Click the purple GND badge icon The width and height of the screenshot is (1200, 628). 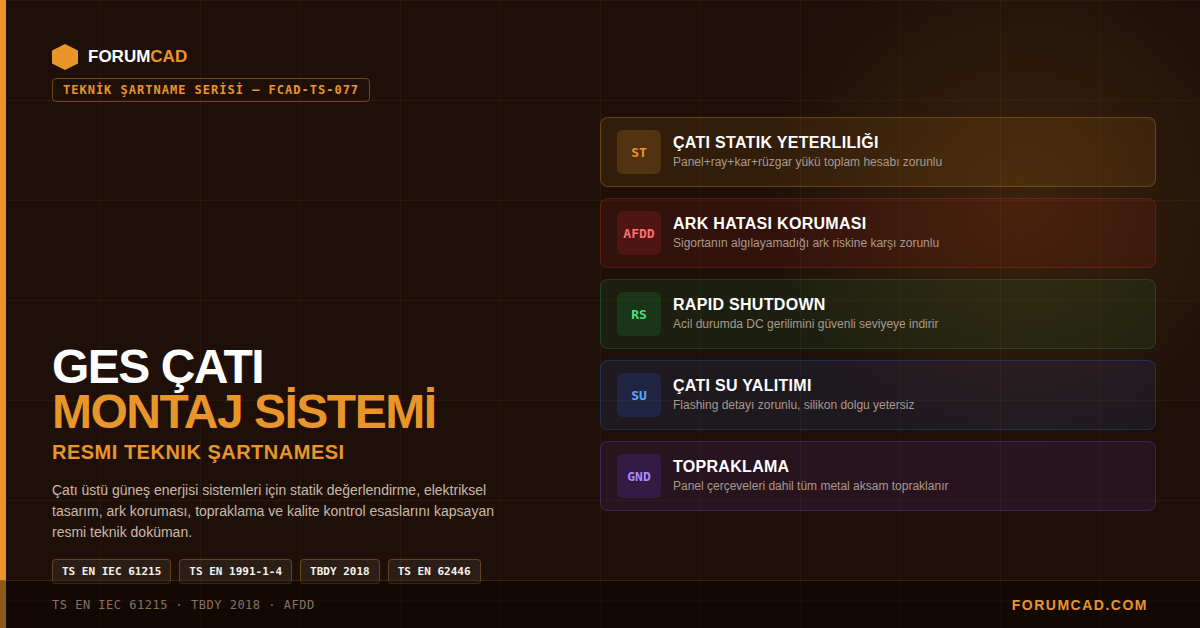point(639,476)
